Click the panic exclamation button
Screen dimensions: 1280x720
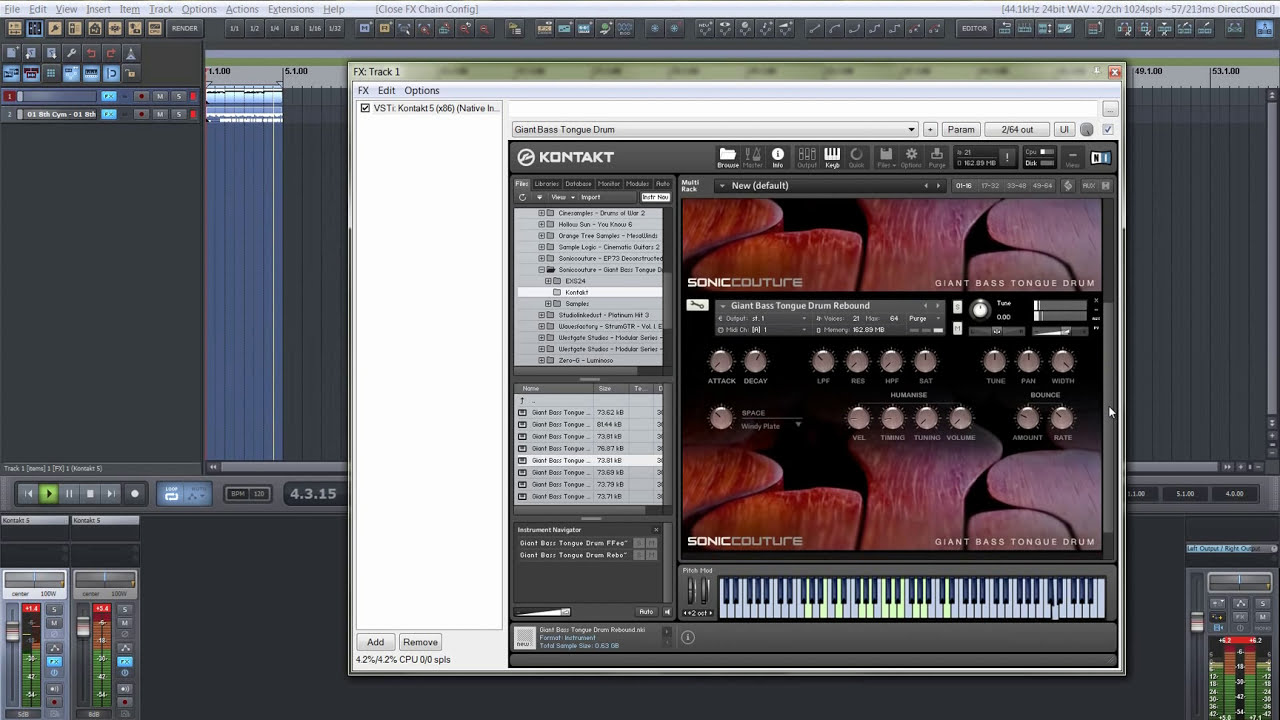point(1007,157)
